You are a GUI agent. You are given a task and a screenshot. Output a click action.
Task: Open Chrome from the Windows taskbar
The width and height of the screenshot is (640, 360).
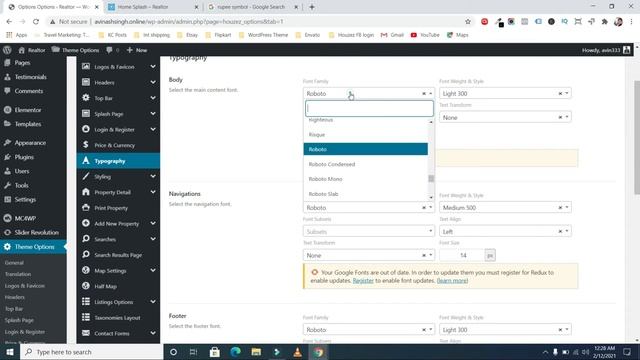pos(318,352)
